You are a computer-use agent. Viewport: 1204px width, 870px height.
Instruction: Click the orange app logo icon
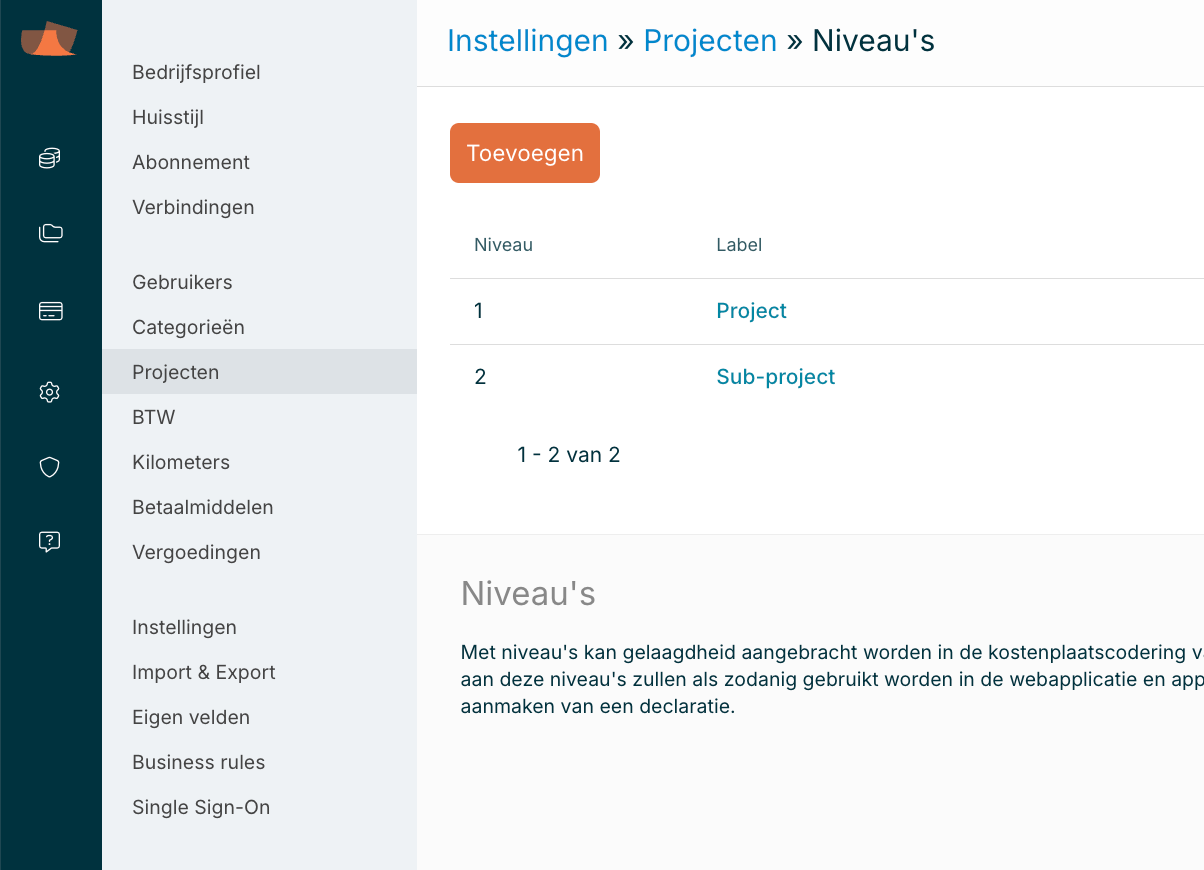(x=49, y=40)
